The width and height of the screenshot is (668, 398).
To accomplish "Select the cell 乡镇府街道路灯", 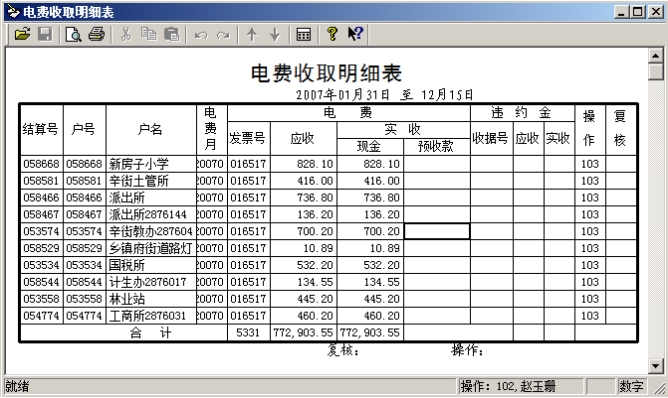I will click(150, 248).
